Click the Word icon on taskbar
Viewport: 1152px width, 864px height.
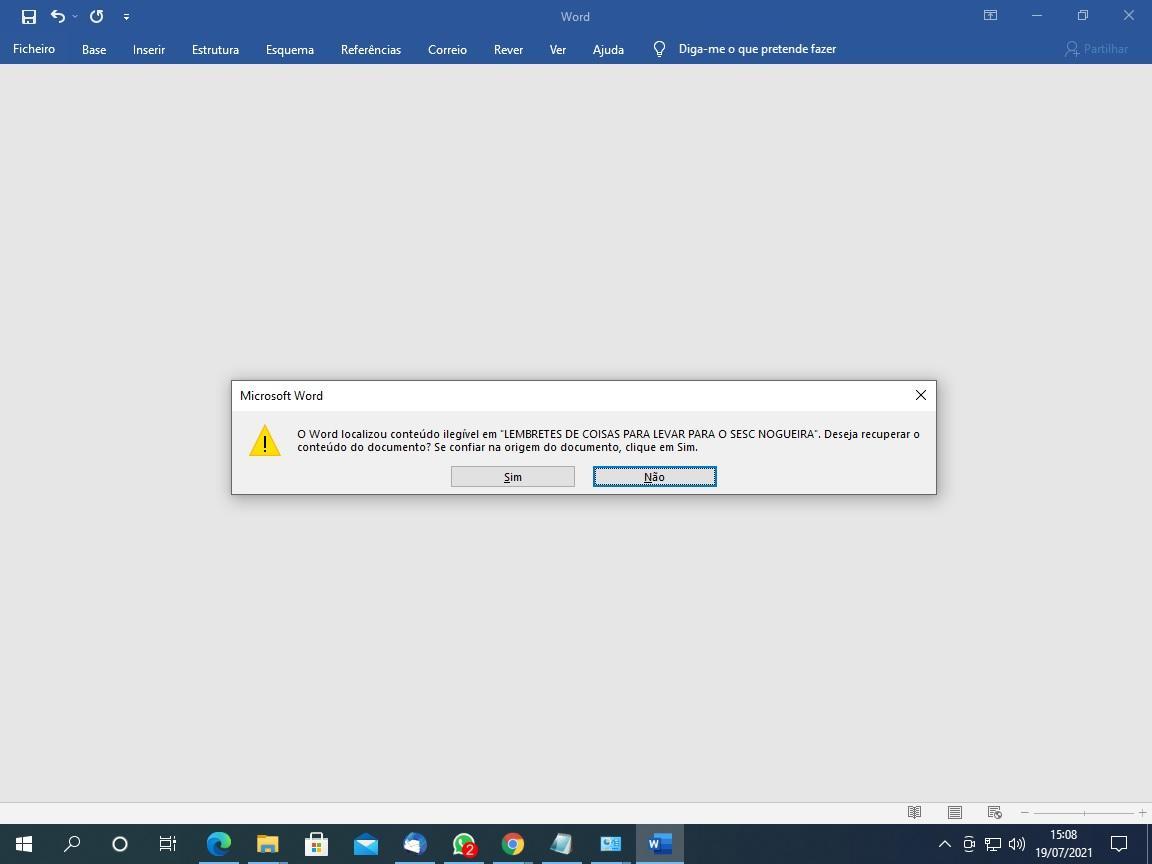tap(660, 844)
